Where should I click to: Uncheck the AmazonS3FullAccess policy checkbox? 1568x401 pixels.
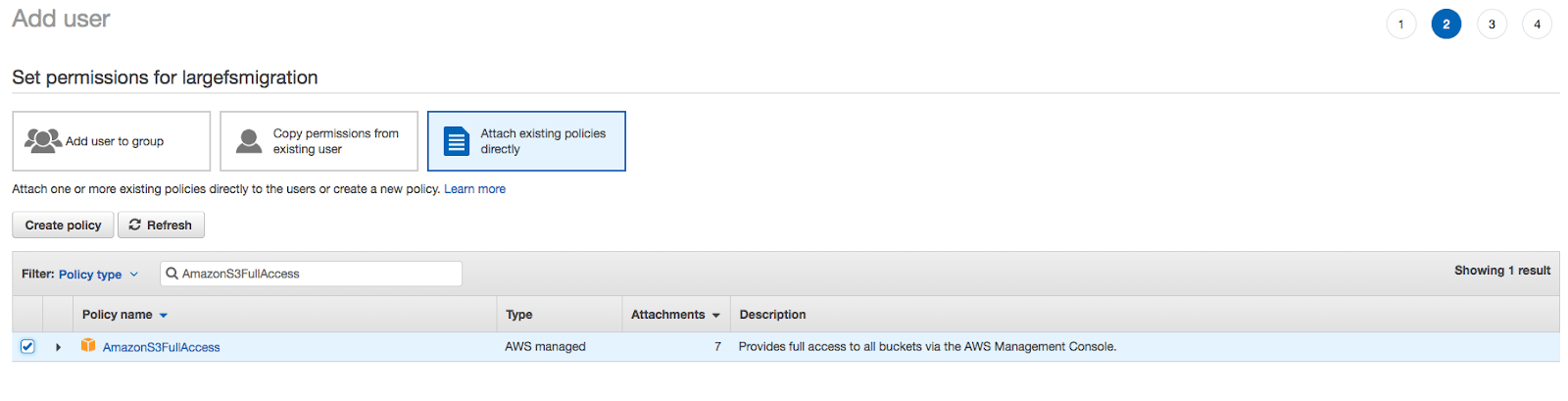[27, 346]
